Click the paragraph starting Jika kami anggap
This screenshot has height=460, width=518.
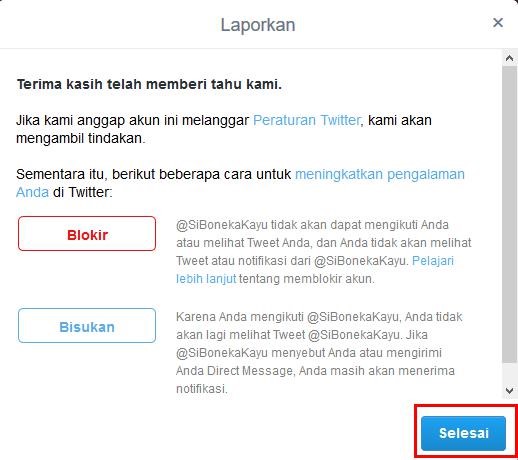(224, 129)
